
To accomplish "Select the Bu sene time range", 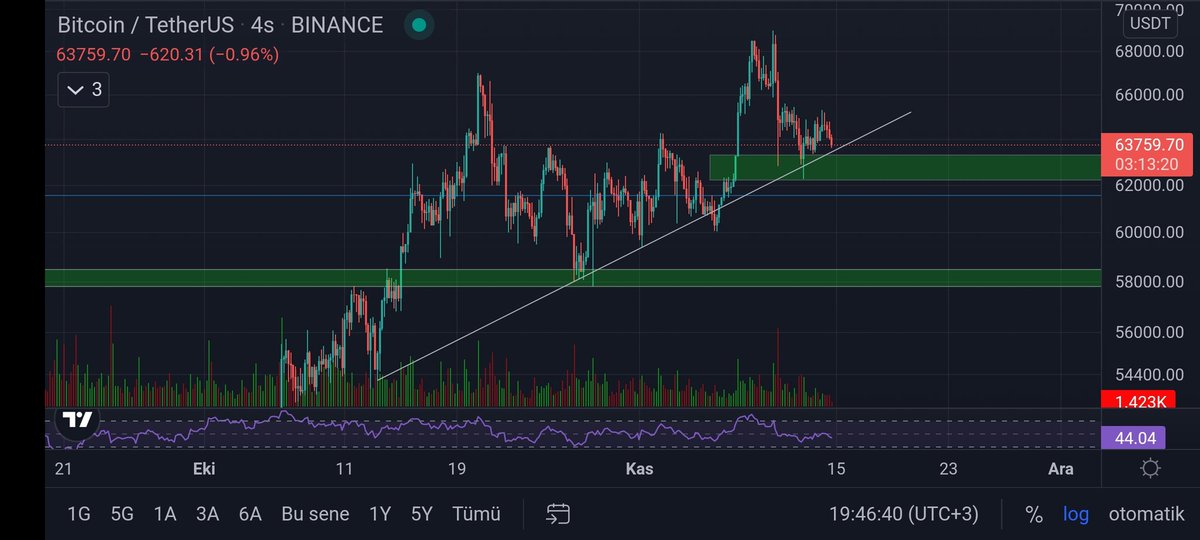I will [x=315, y=514].
